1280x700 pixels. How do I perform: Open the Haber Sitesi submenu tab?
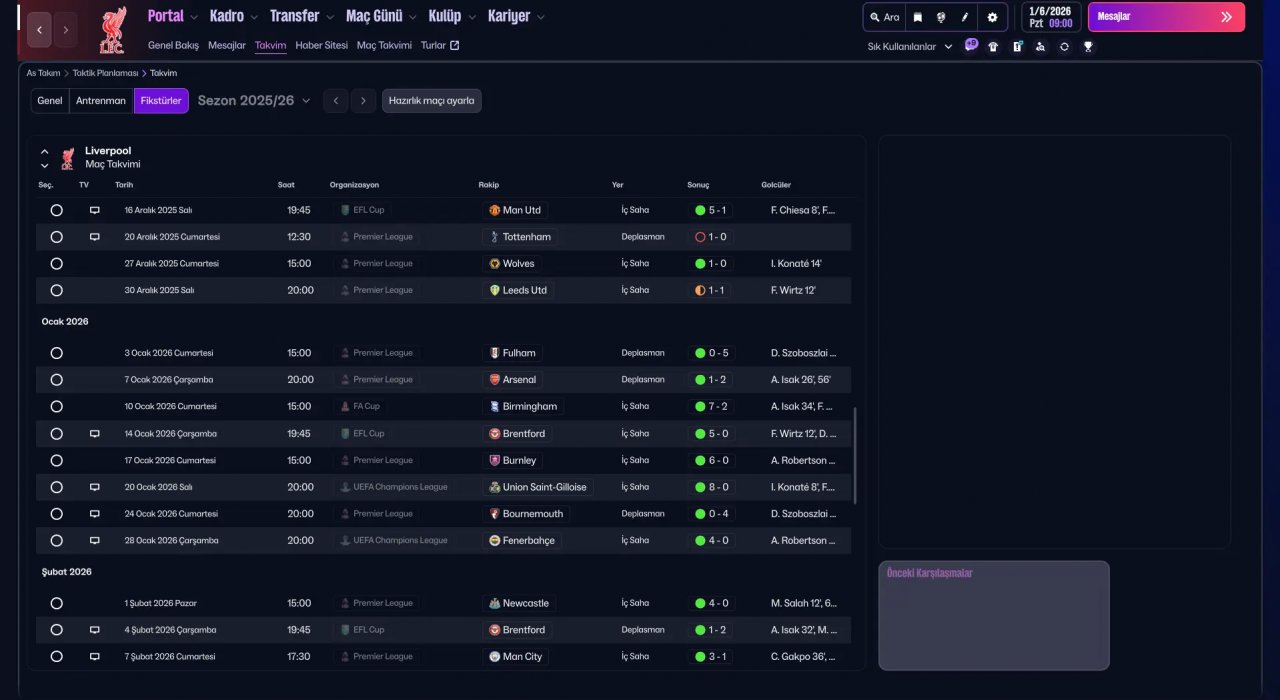click(321, 45)
